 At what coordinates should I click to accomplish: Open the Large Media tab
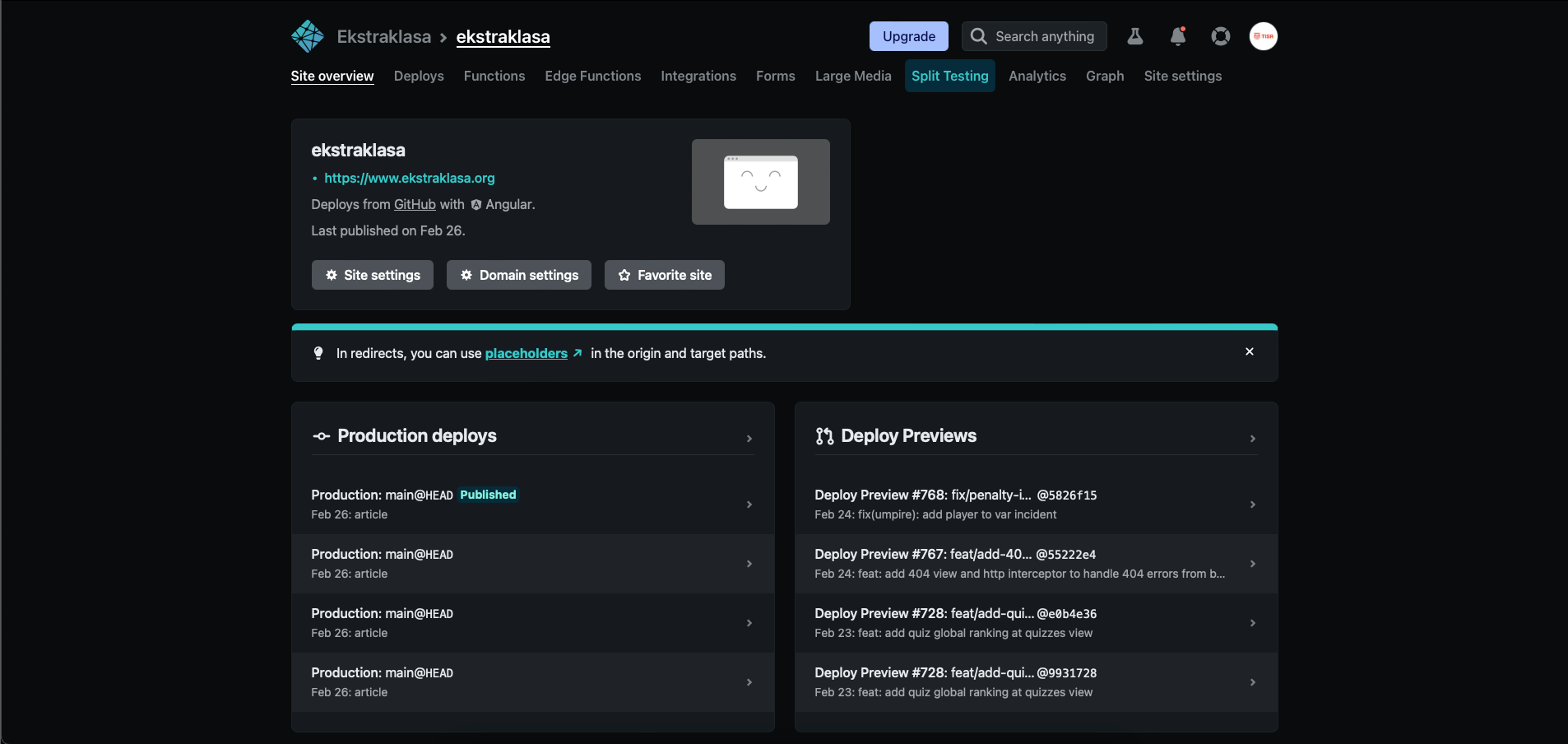pyautogui.click(x=853, y=76)
